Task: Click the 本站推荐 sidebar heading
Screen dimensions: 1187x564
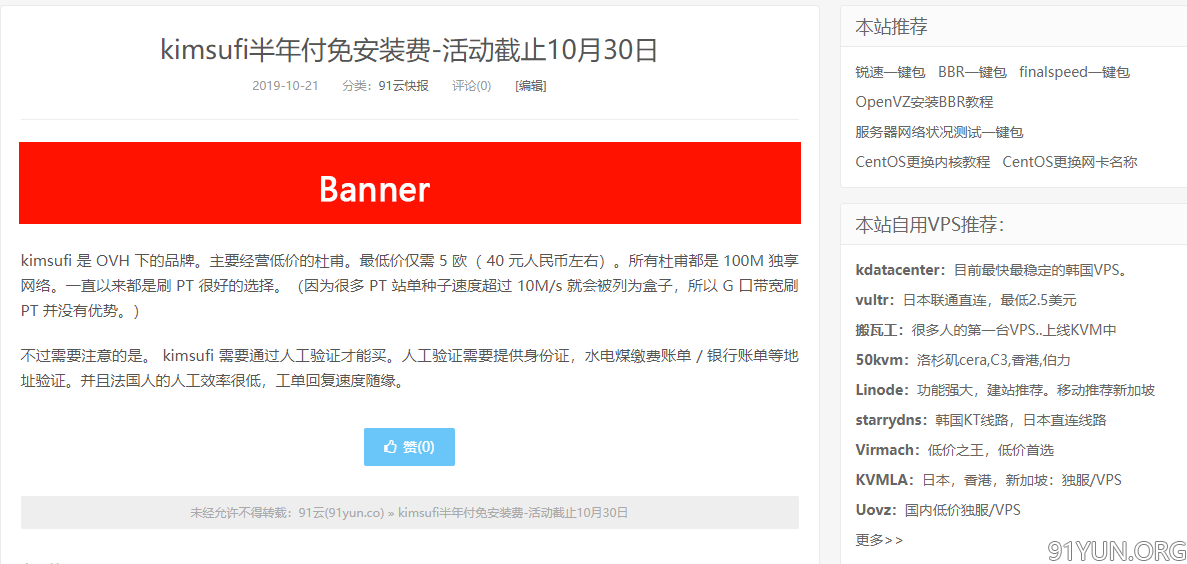Action: click(x=892, y=27)
